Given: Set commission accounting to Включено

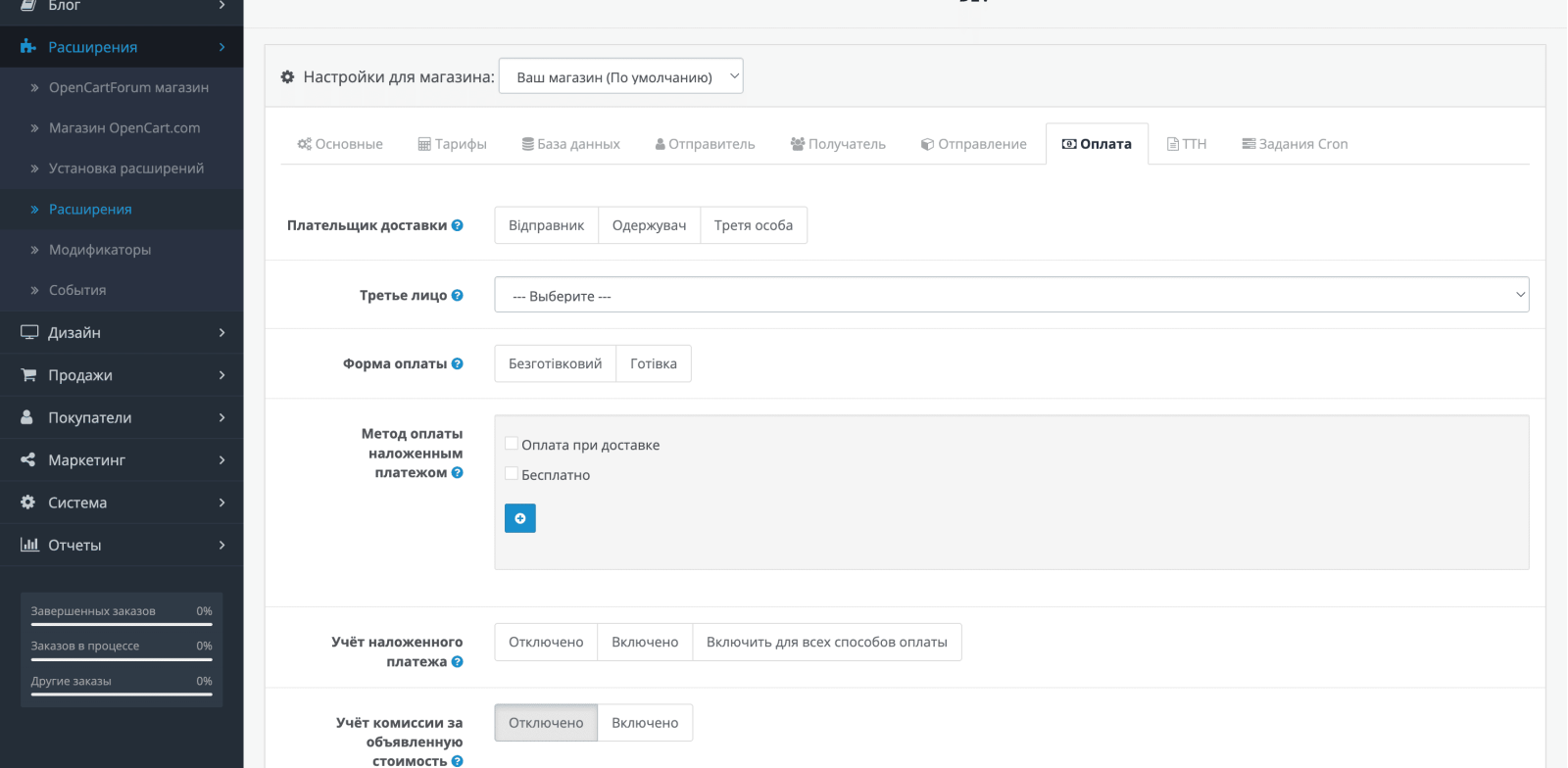Looking at the screenshot, I should 645,723.
